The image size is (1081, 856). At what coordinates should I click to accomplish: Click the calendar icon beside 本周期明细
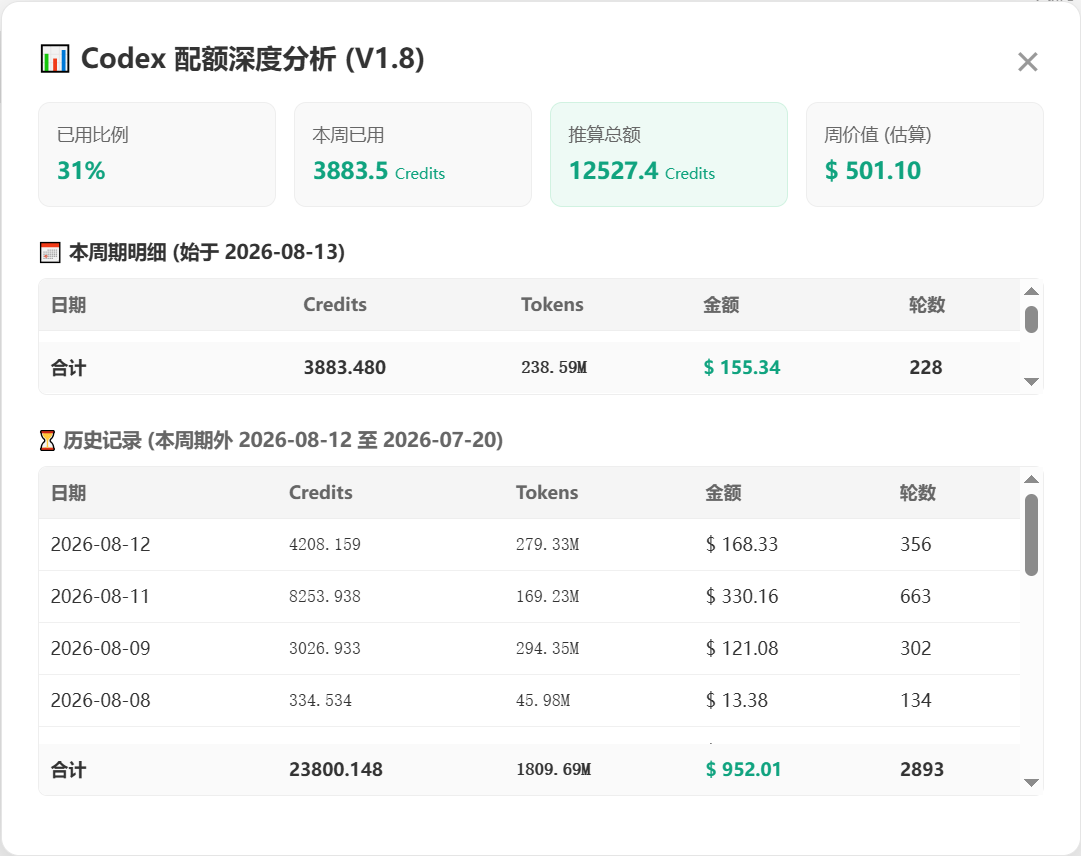tap(50, 252)
